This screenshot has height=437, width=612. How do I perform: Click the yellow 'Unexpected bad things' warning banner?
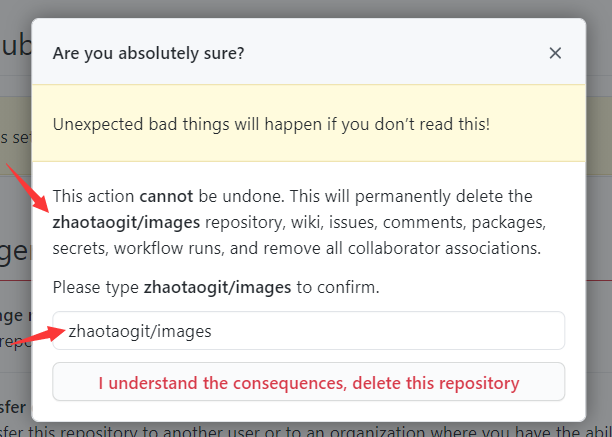[308, 123]
